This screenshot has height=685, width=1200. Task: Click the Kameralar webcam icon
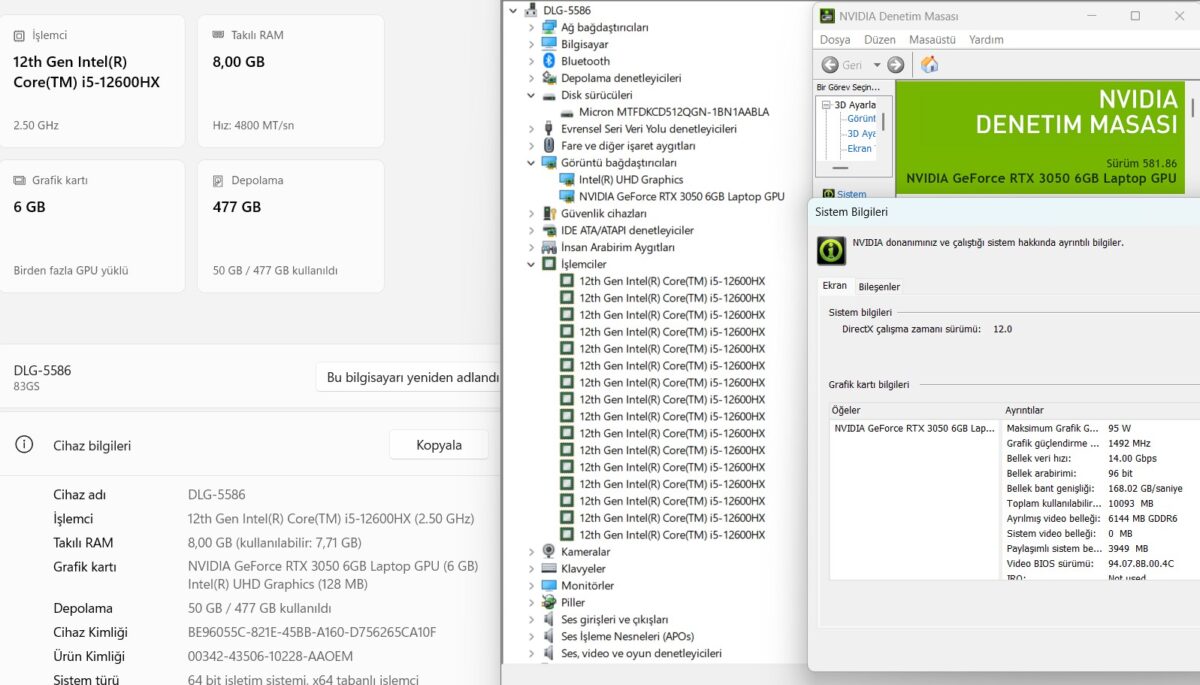tap(549, 551)
